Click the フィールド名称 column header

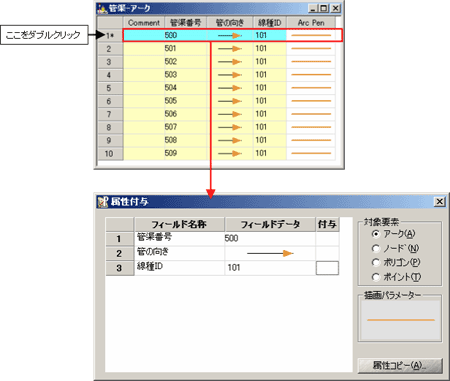(179, 224)
